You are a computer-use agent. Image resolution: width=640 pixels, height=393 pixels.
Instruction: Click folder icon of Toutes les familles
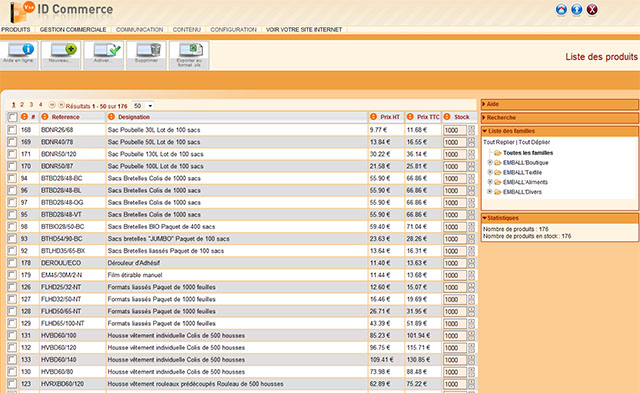point(498,153)
